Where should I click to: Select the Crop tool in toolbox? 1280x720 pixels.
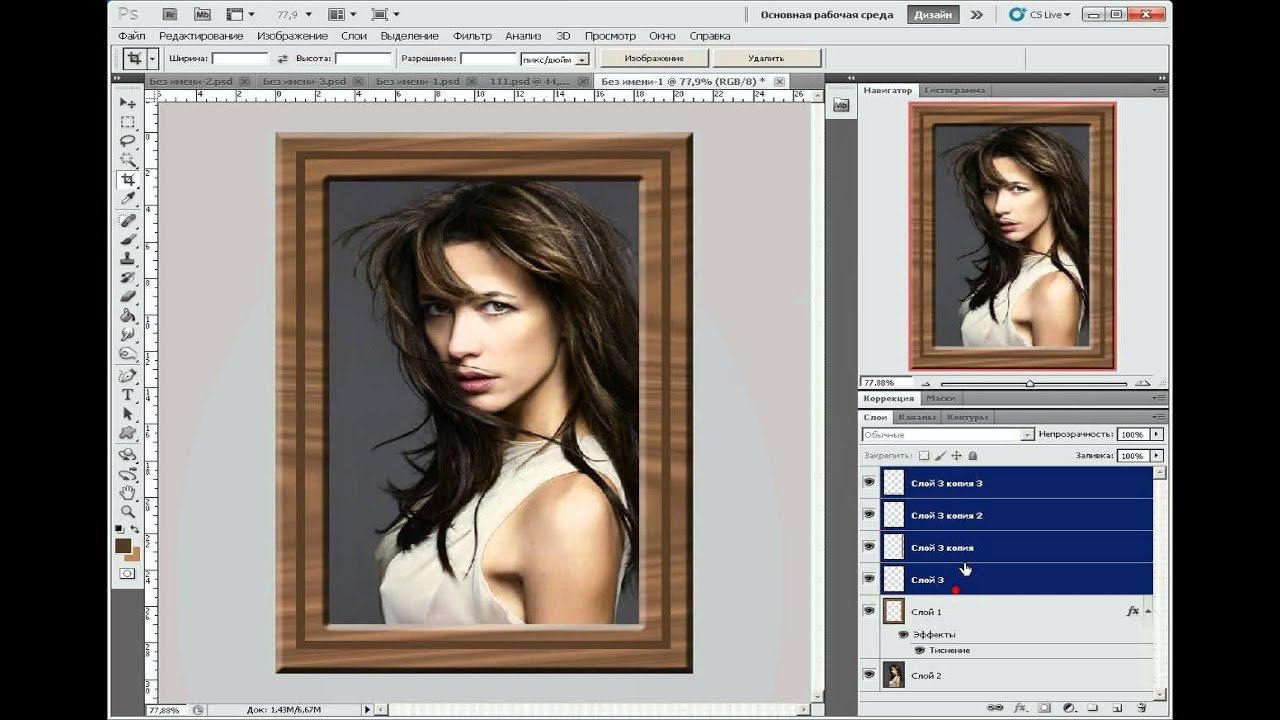128,180
